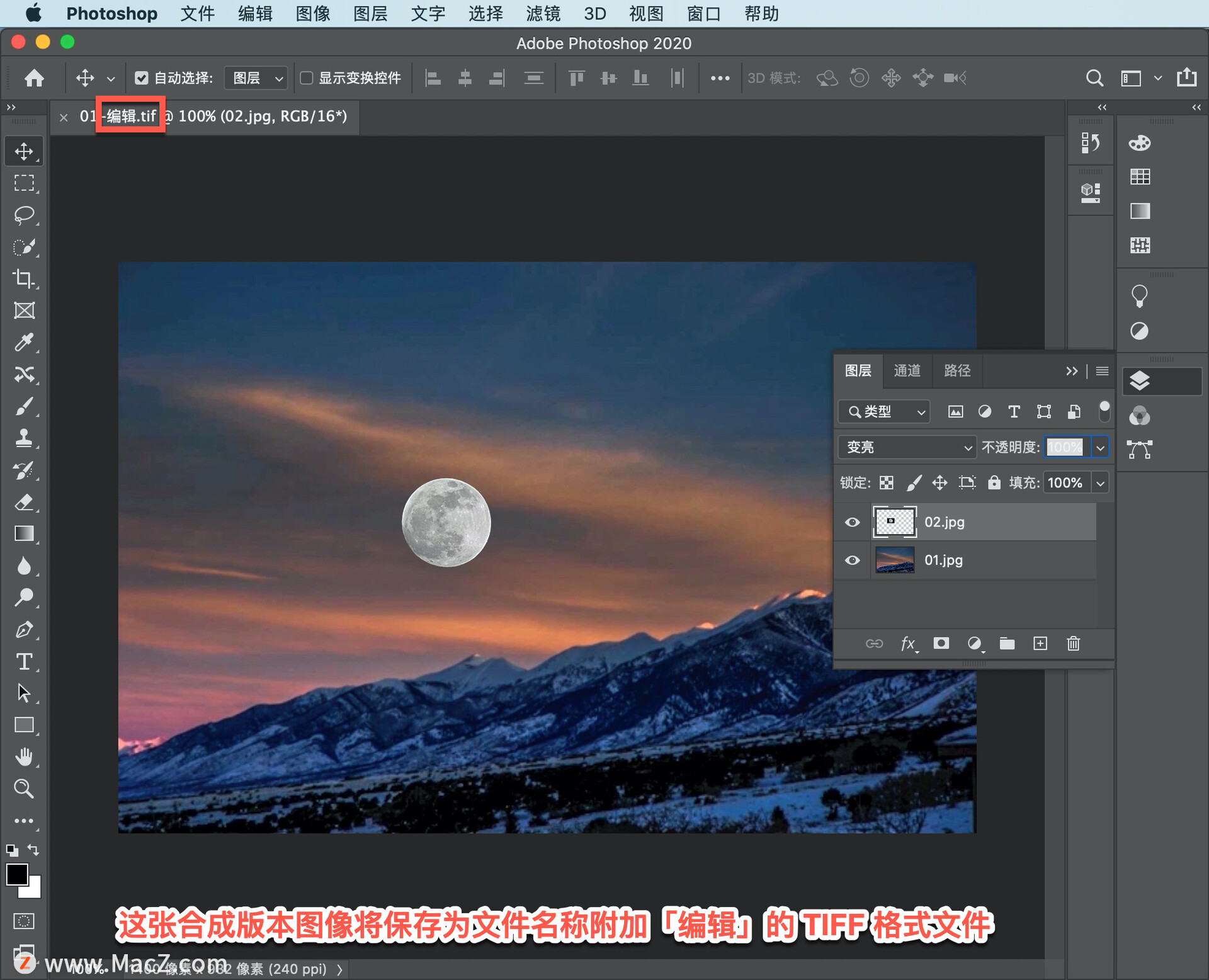Select the Path Selection tool
Screen dimensions: 1209x980
coord(24,693)
